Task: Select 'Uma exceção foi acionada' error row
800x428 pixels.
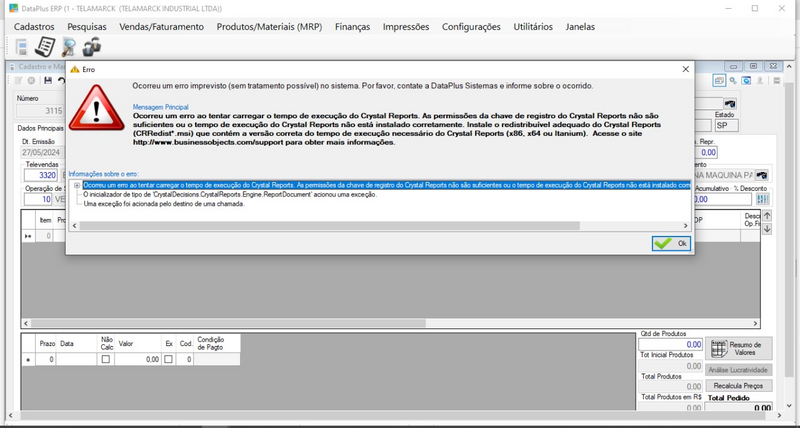Action: (164, 204)
